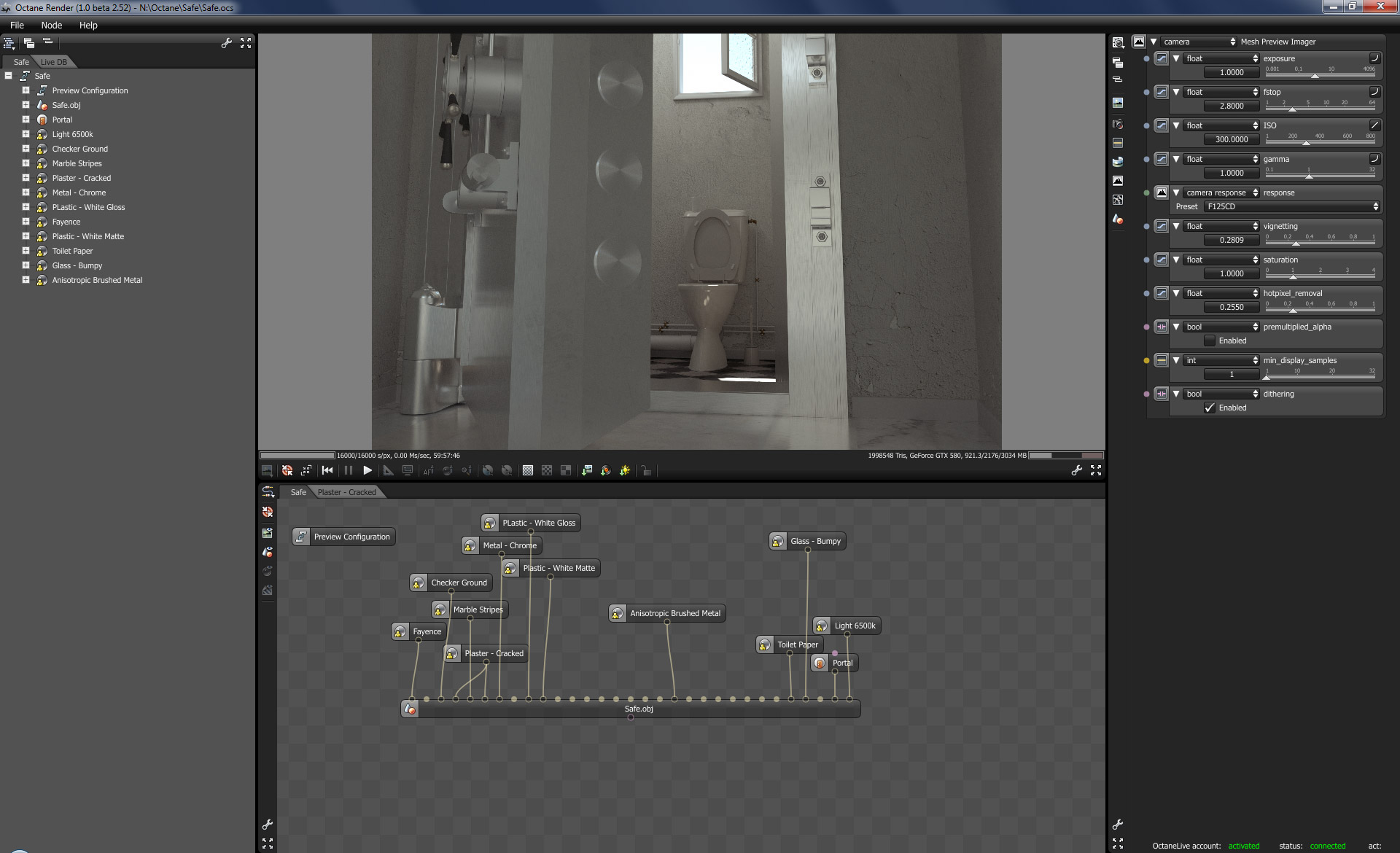Switch to the Live DB tab
The image size is (1400, 853).
pos(53,62)
